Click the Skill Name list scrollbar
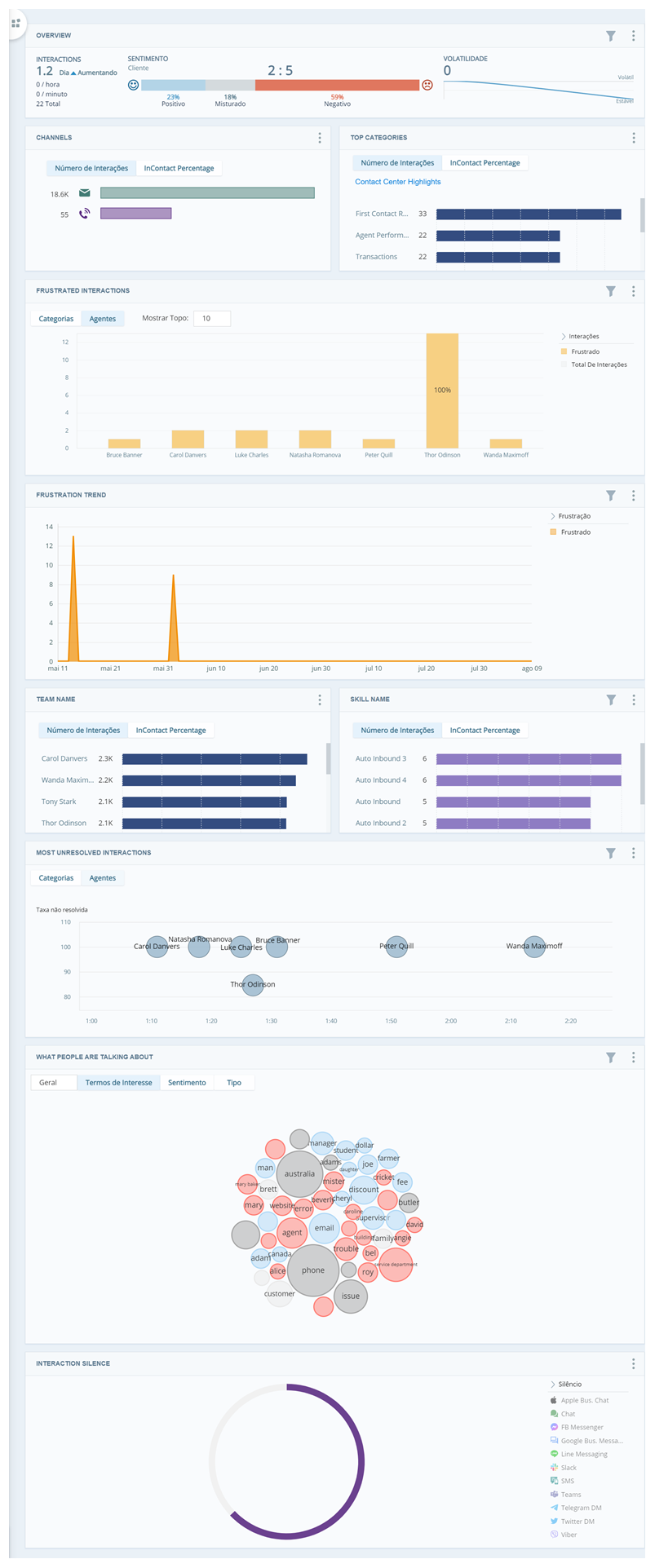 (642, 774)
